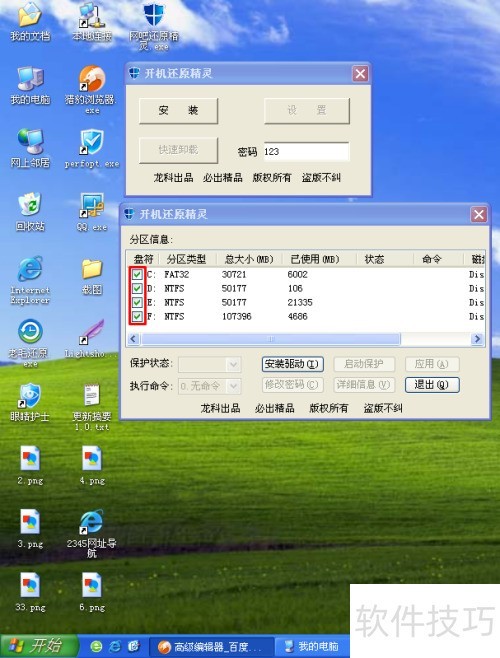This screenshot has height=658, width=500.
Task: Select the 老毛还原 exe icon
Action: [29, 343]
